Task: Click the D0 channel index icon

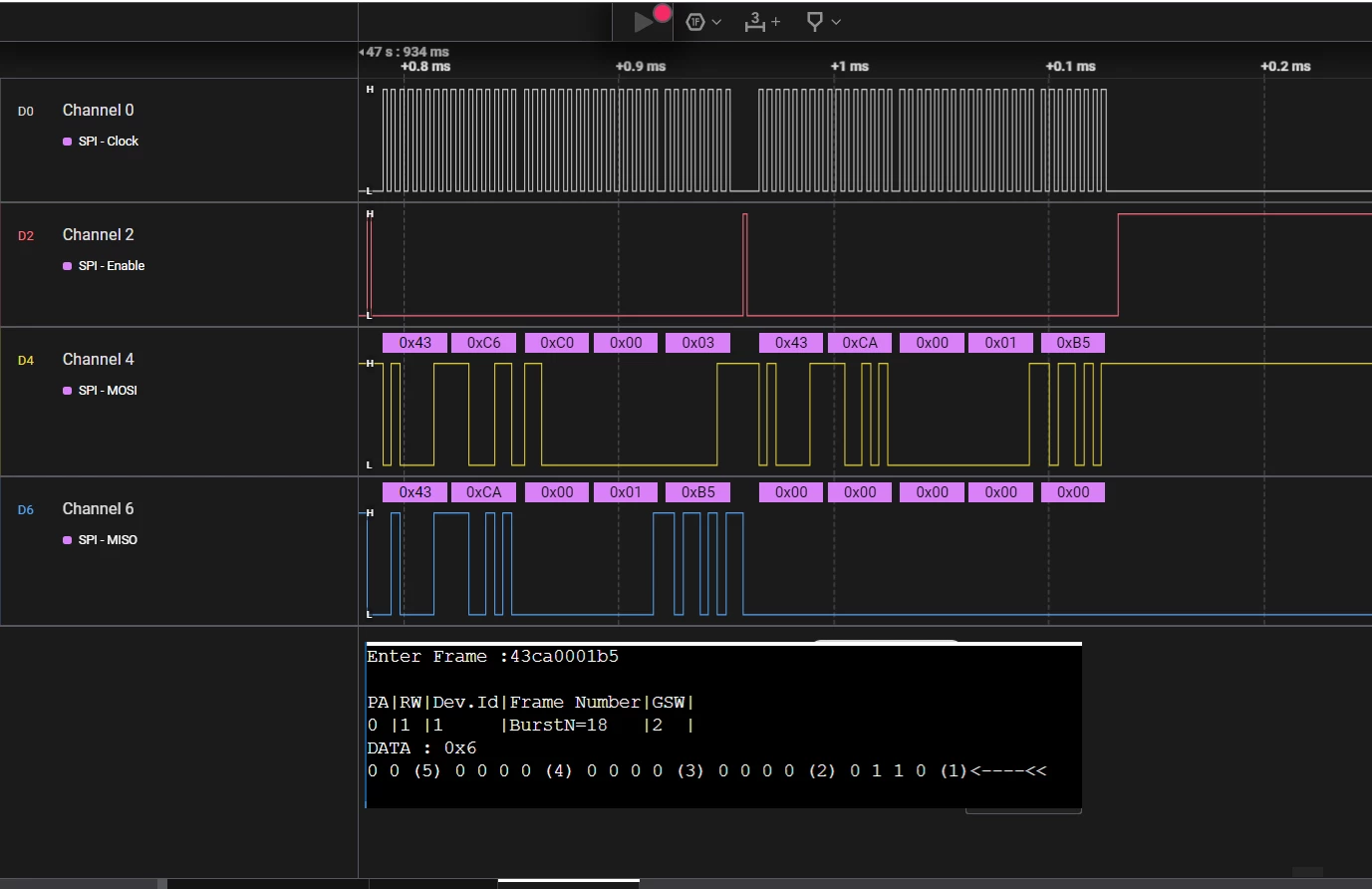Action: click(26, 112)
